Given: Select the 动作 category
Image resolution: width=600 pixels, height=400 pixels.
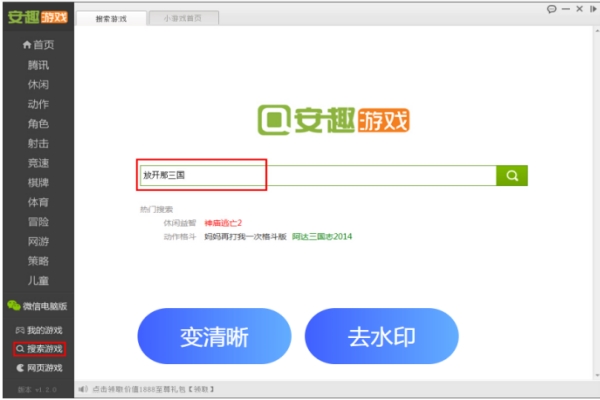Looking at the screenshot, I should 38,104.
